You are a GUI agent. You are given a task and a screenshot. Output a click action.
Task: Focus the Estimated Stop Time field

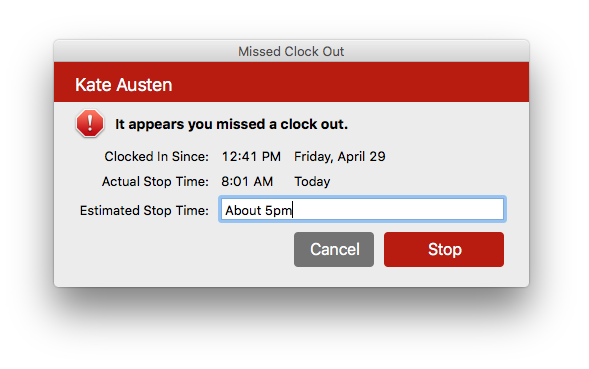pos(362,209)
